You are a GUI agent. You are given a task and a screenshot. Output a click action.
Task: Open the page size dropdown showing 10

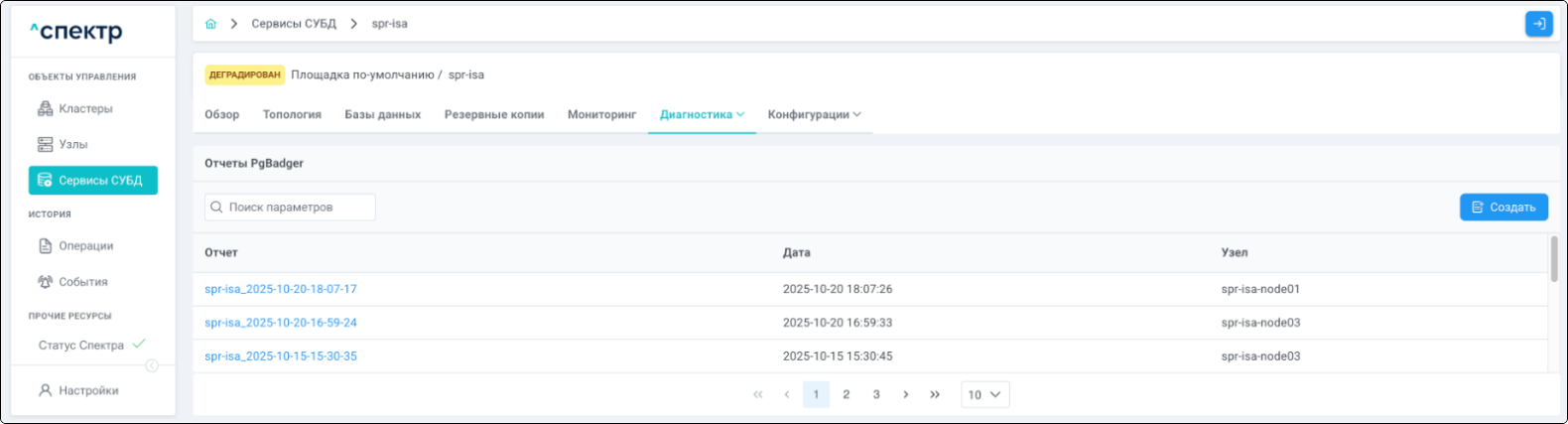[984, 394]
